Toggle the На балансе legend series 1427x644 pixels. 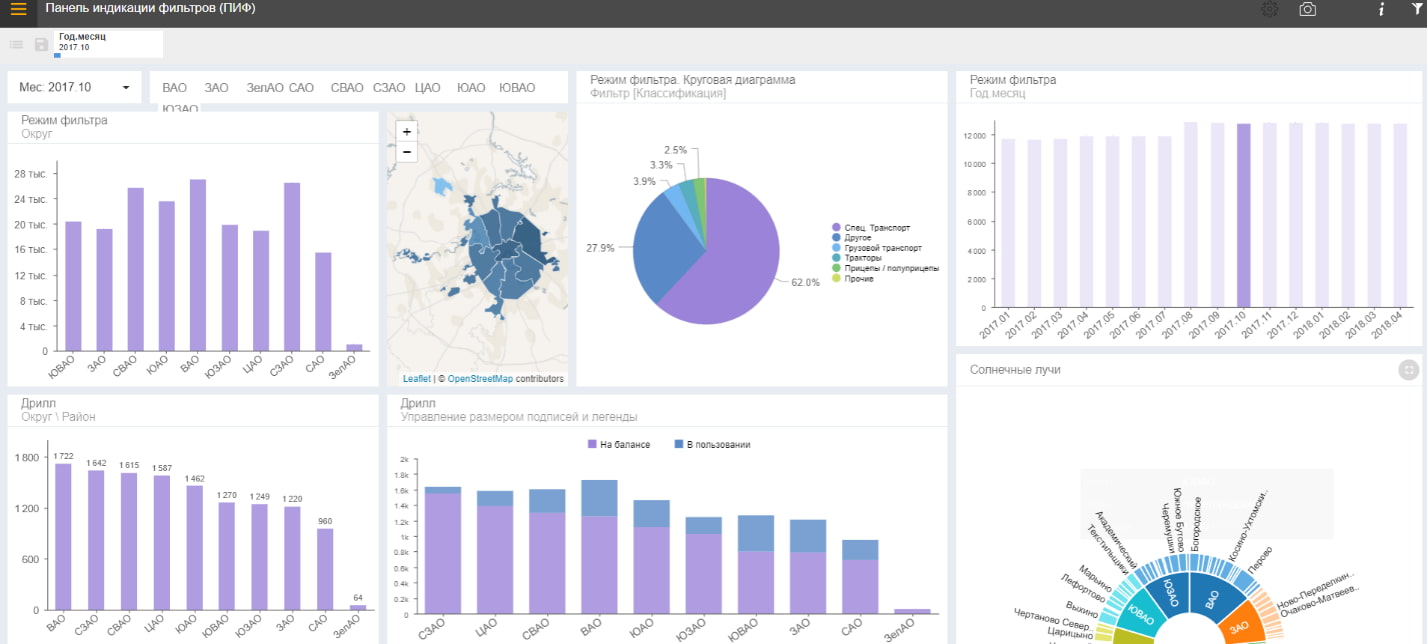point(620,444)
